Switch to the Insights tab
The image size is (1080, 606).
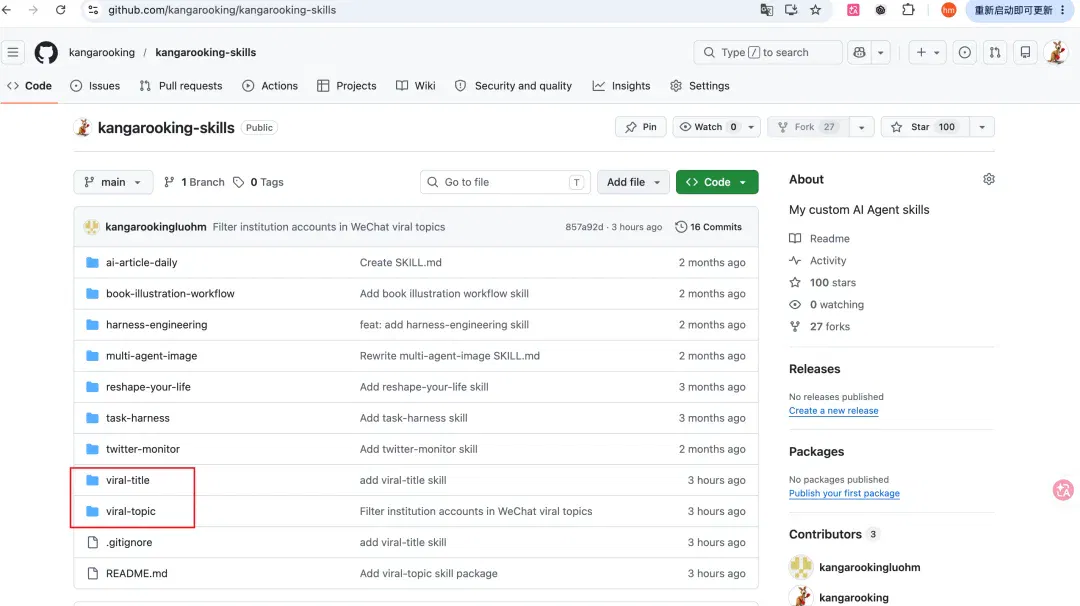pos(621,85)
